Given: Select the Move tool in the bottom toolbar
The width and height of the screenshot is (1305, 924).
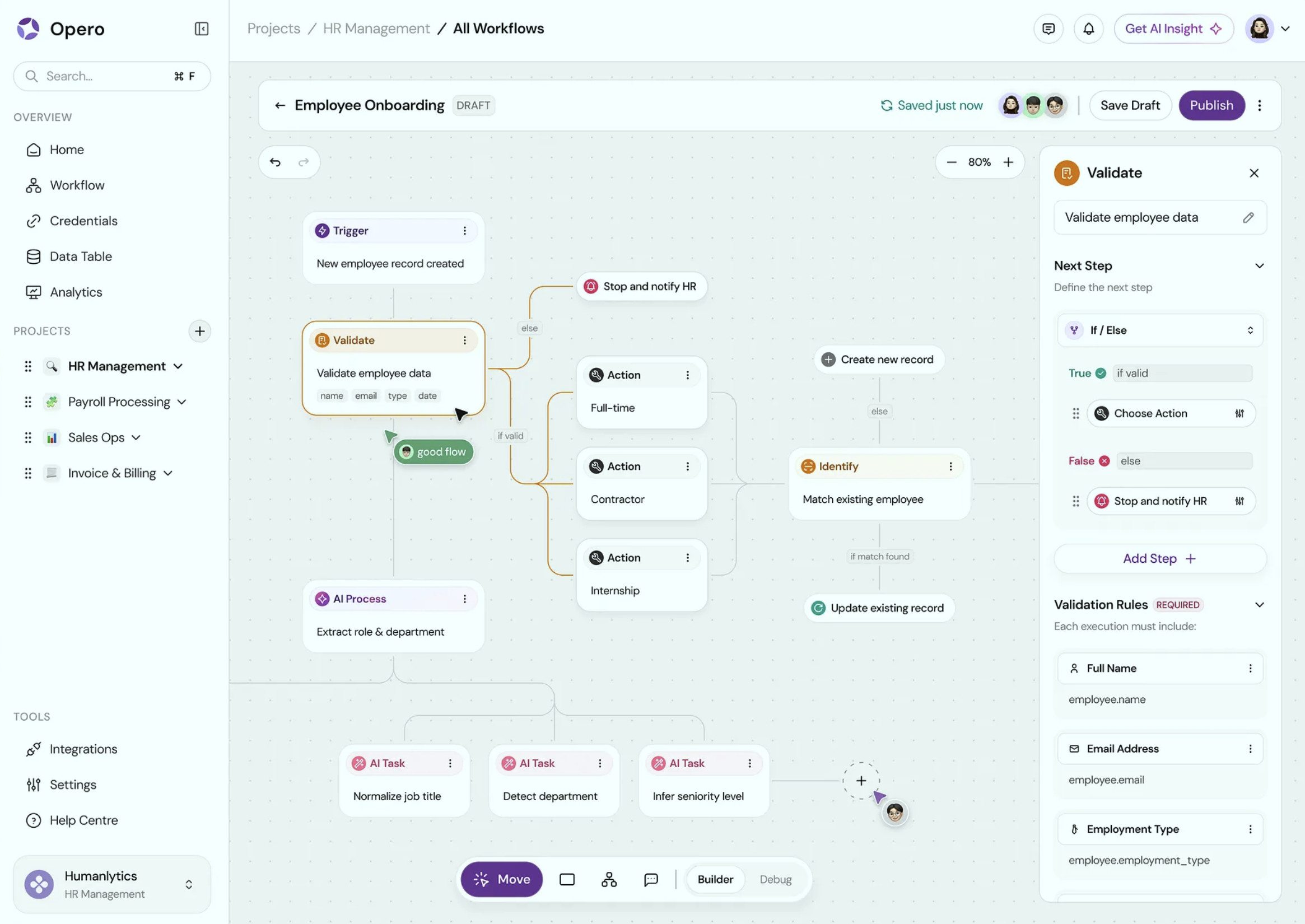Looking at the screenshot, I should [501, 879].
